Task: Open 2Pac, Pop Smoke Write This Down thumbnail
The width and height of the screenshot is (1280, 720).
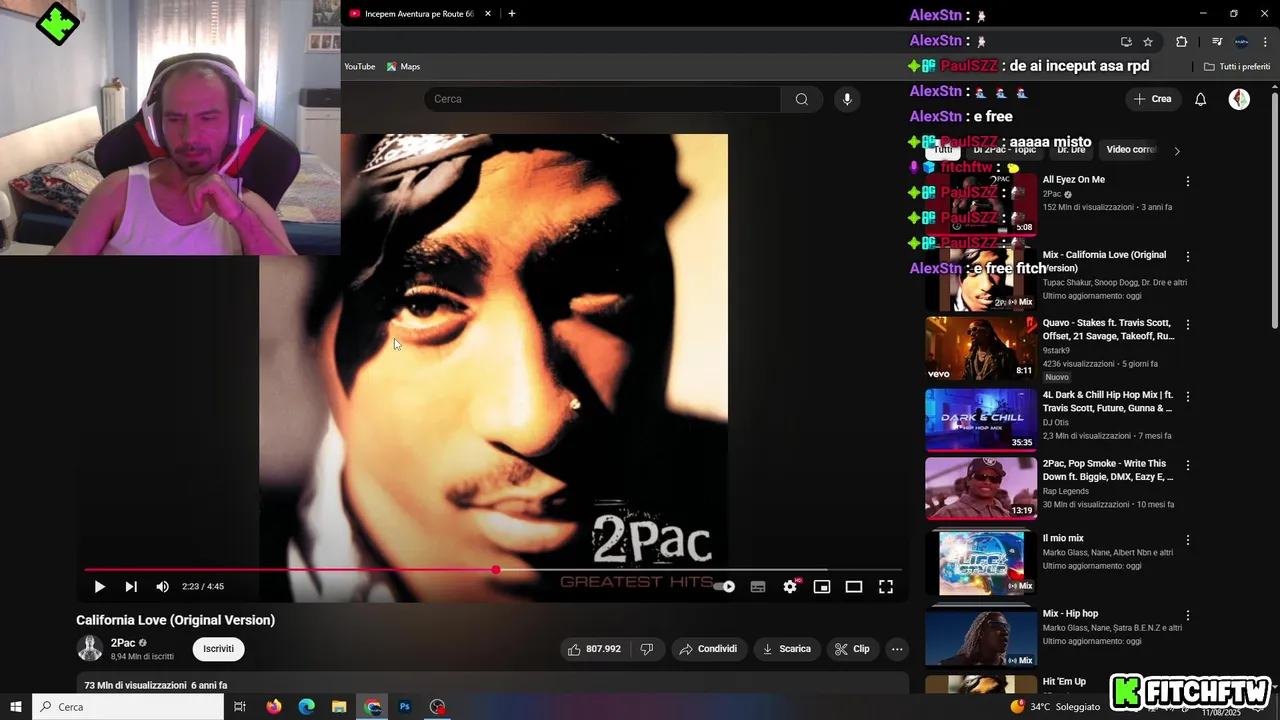Action: [981, 488]
